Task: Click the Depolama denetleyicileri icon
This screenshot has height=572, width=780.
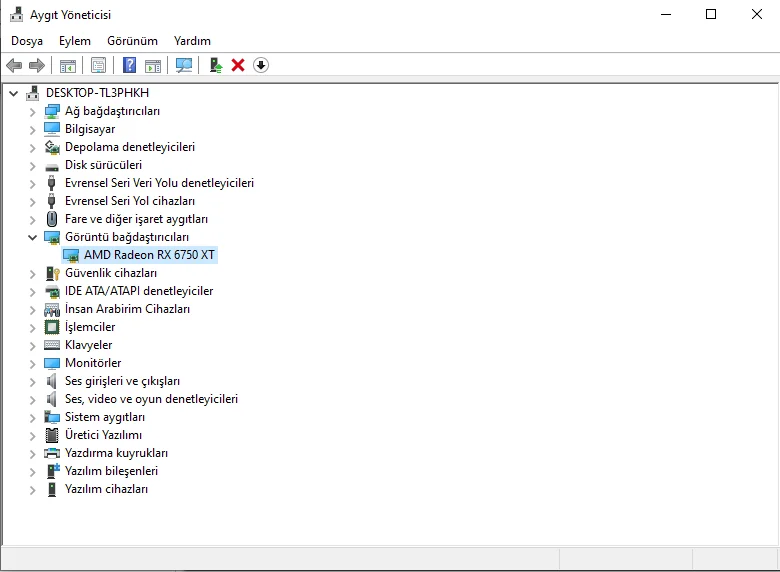Action: [x=52, y=147]
